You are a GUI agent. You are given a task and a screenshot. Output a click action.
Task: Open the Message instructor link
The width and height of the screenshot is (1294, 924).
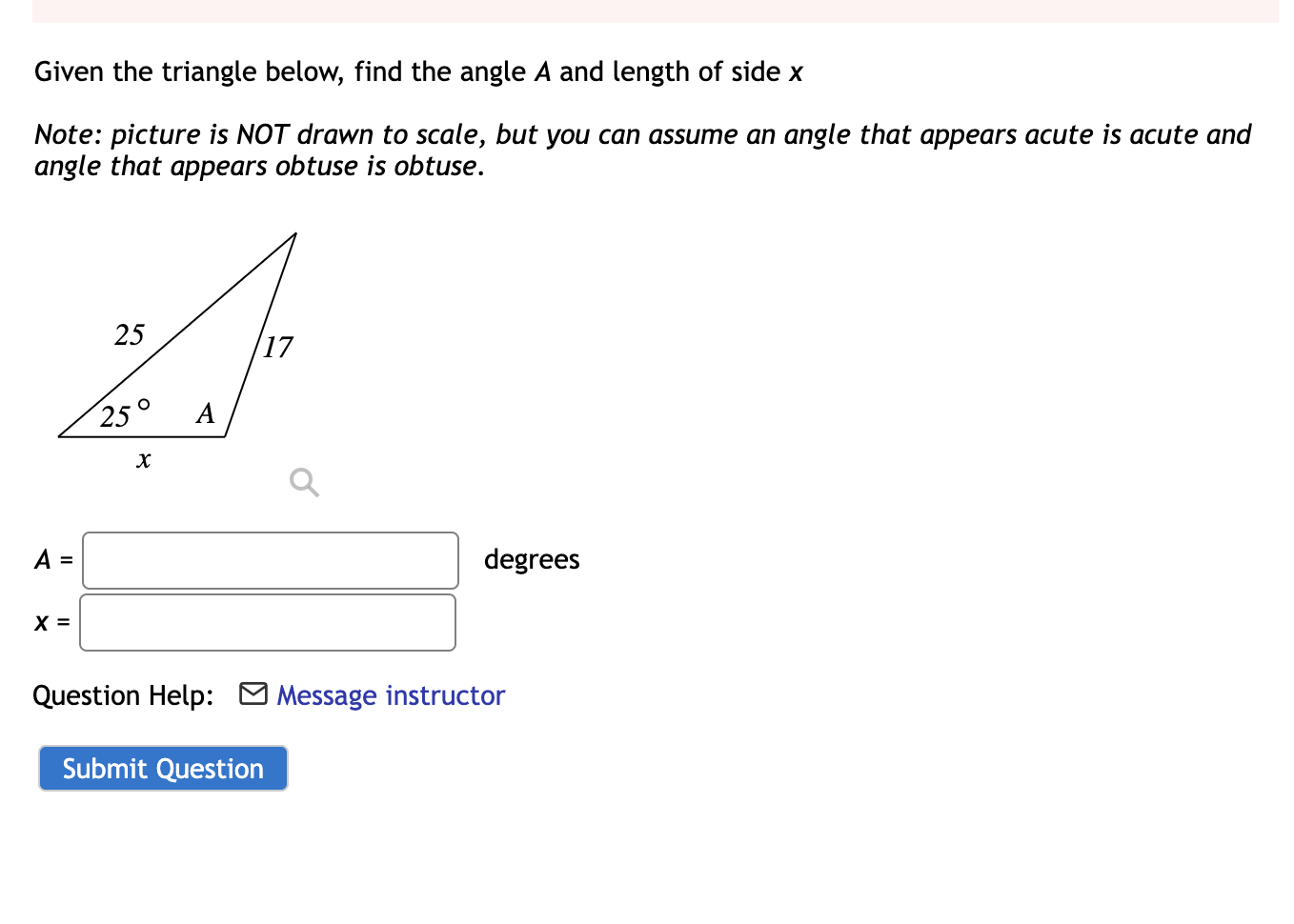tap(389, 695)
